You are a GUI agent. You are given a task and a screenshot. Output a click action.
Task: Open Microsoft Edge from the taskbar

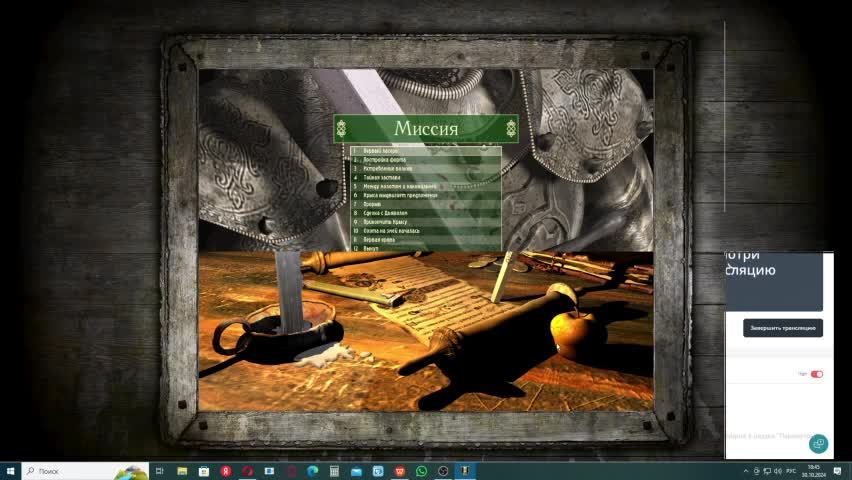pos(312,471)
